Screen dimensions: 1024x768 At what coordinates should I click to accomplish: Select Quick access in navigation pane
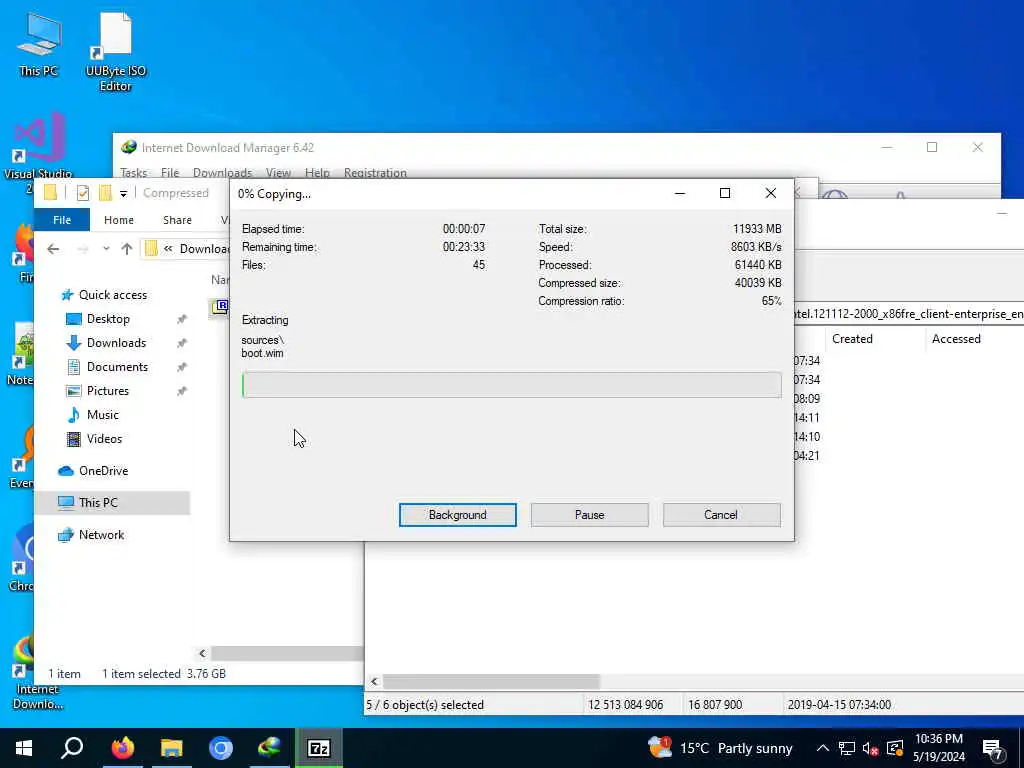click(112, 295)
